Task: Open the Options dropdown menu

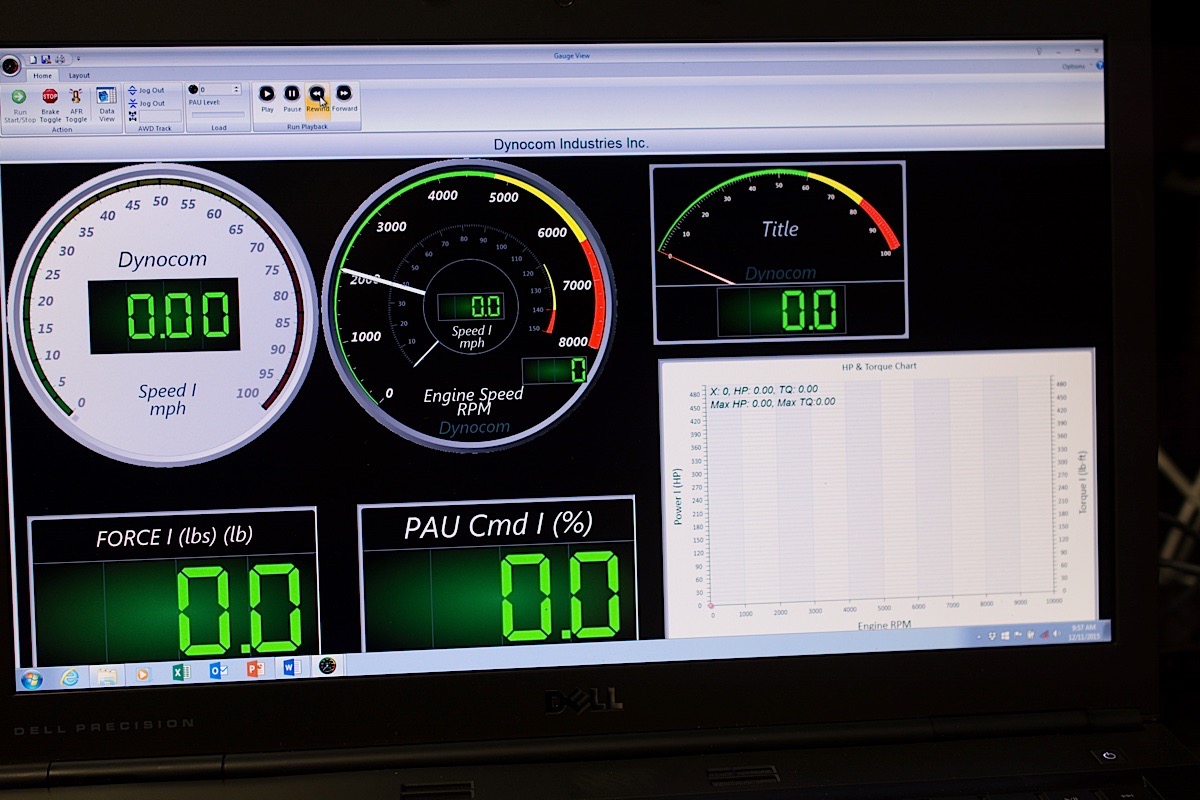Action: tap(1075, 66)
